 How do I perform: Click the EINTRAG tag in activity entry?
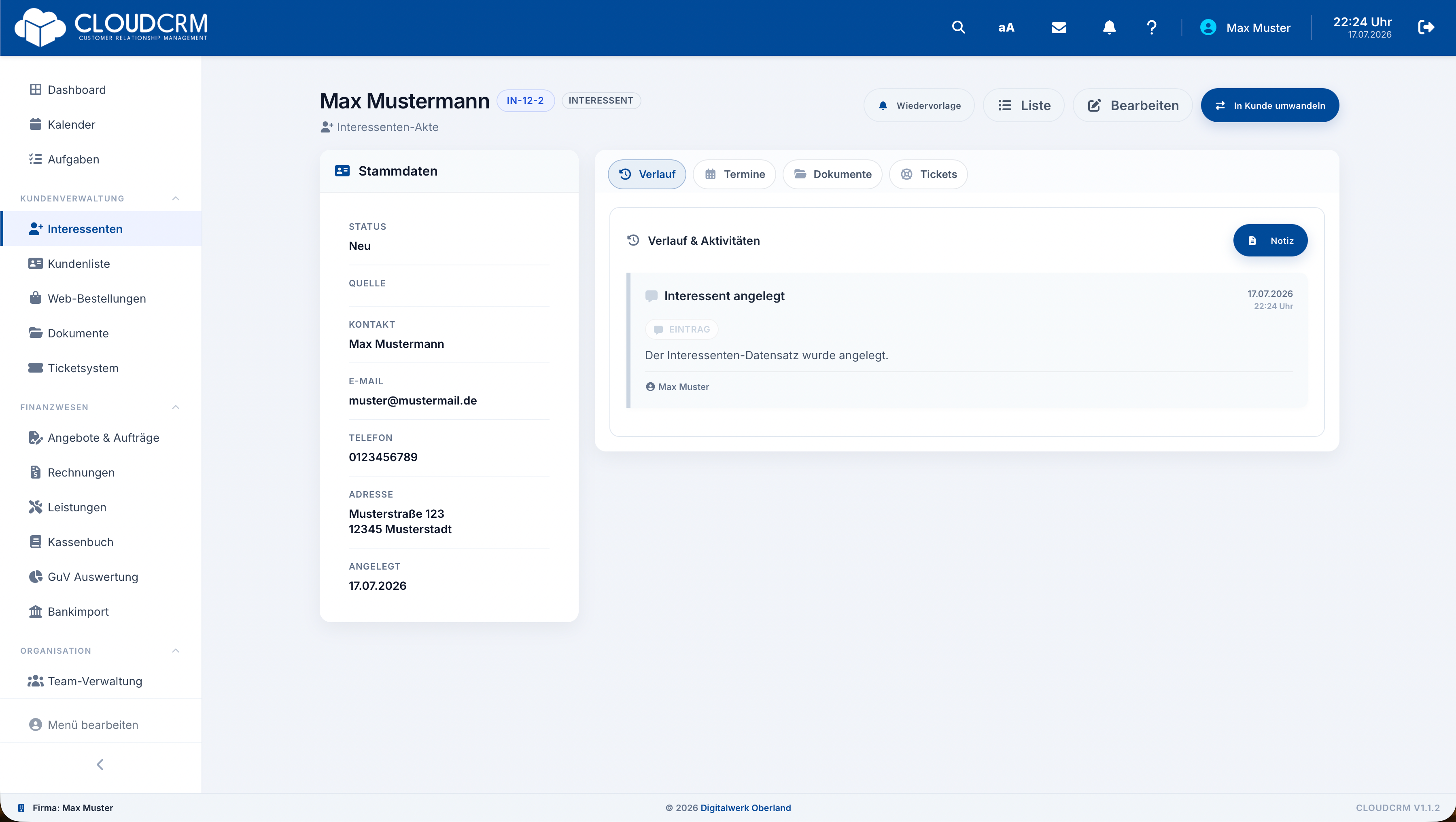pos(681,329)
